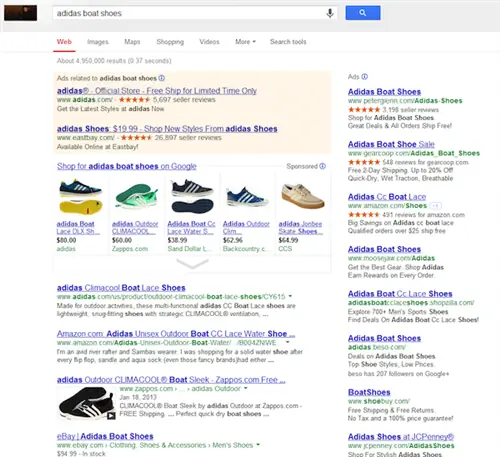Click the '3,198 seller reviews' text
The height and width of the screenshot is (457, 500).
tap(410, 110)
